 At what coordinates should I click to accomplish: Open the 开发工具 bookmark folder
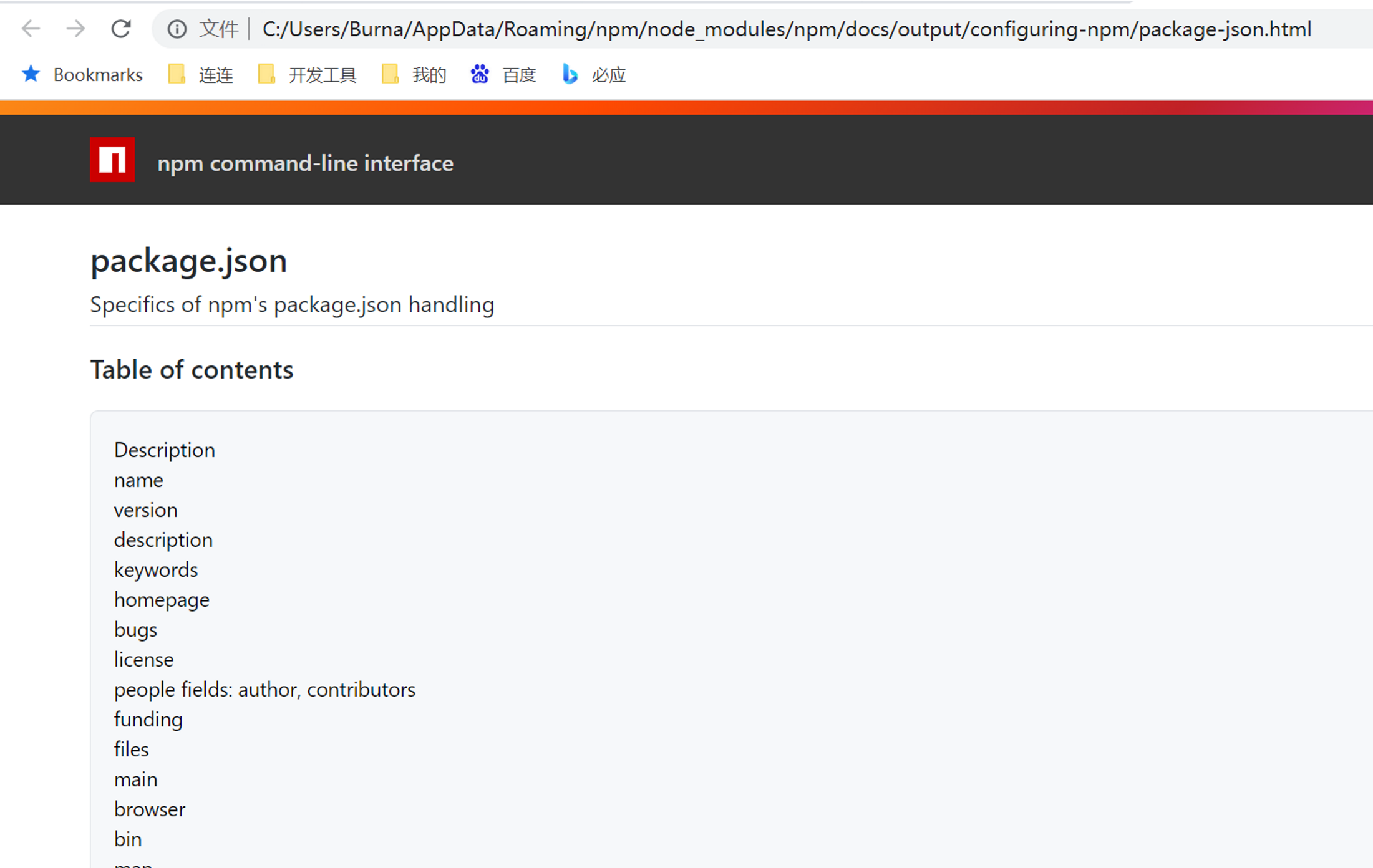pyautogui.click(x=307, y=75)
